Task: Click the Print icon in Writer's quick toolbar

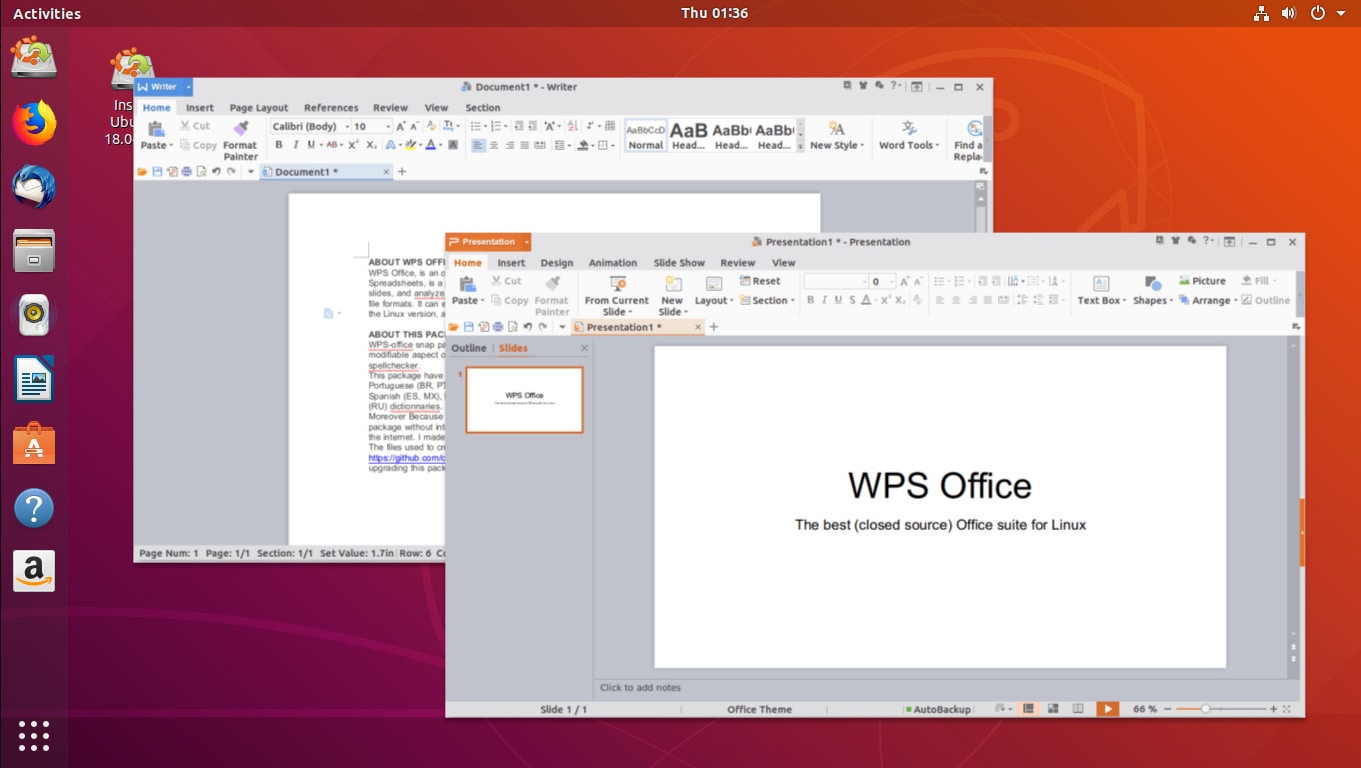Action: tap(186, 171)
